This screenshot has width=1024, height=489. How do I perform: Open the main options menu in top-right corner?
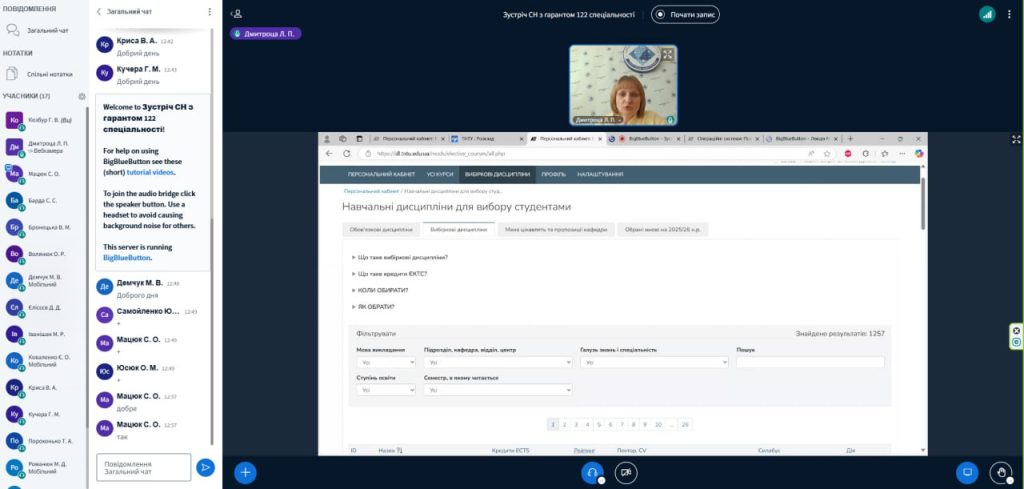(1011, 14)
